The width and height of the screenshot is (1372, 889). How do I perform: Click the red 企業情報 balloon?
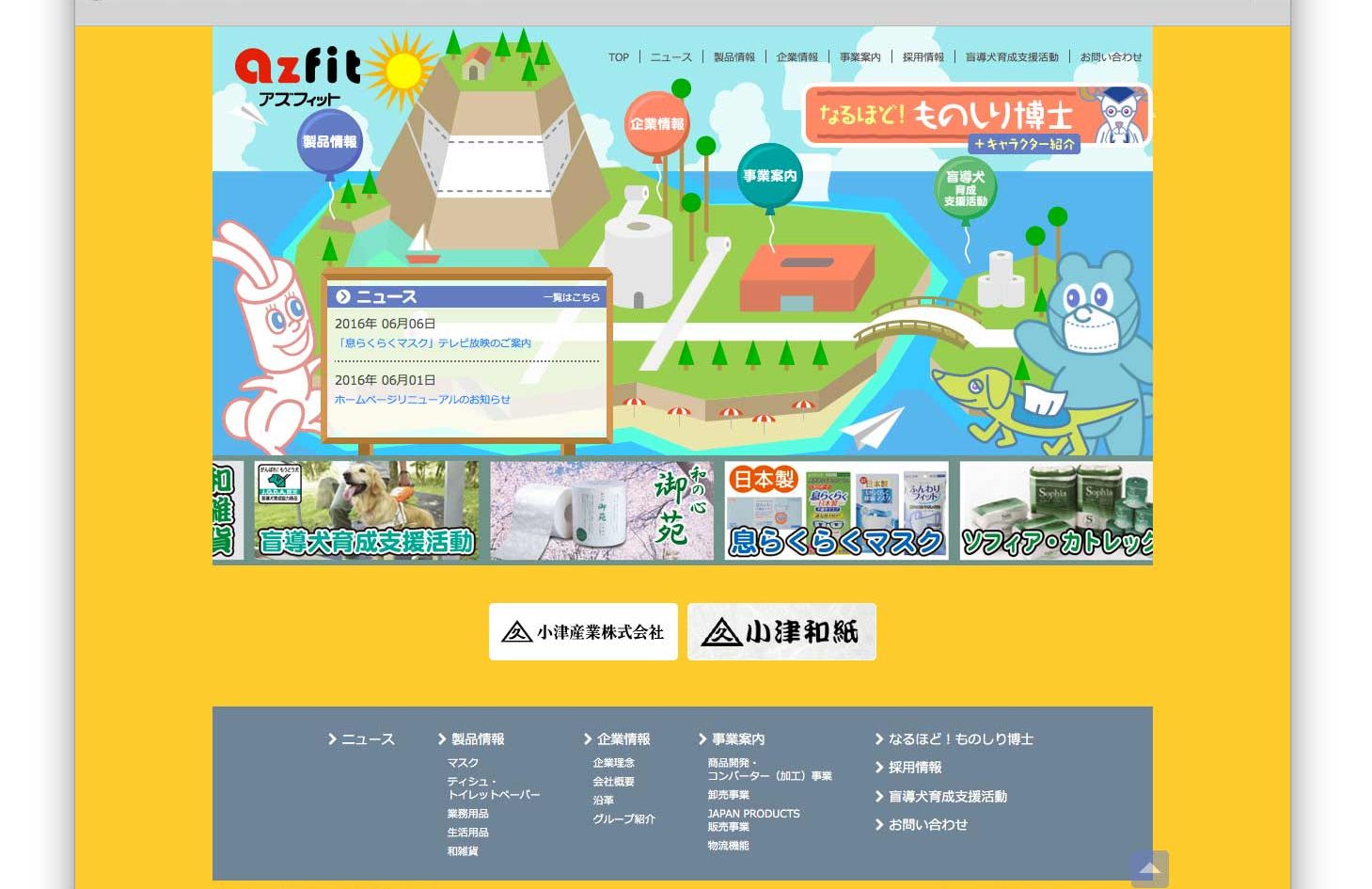click(657, 124)
